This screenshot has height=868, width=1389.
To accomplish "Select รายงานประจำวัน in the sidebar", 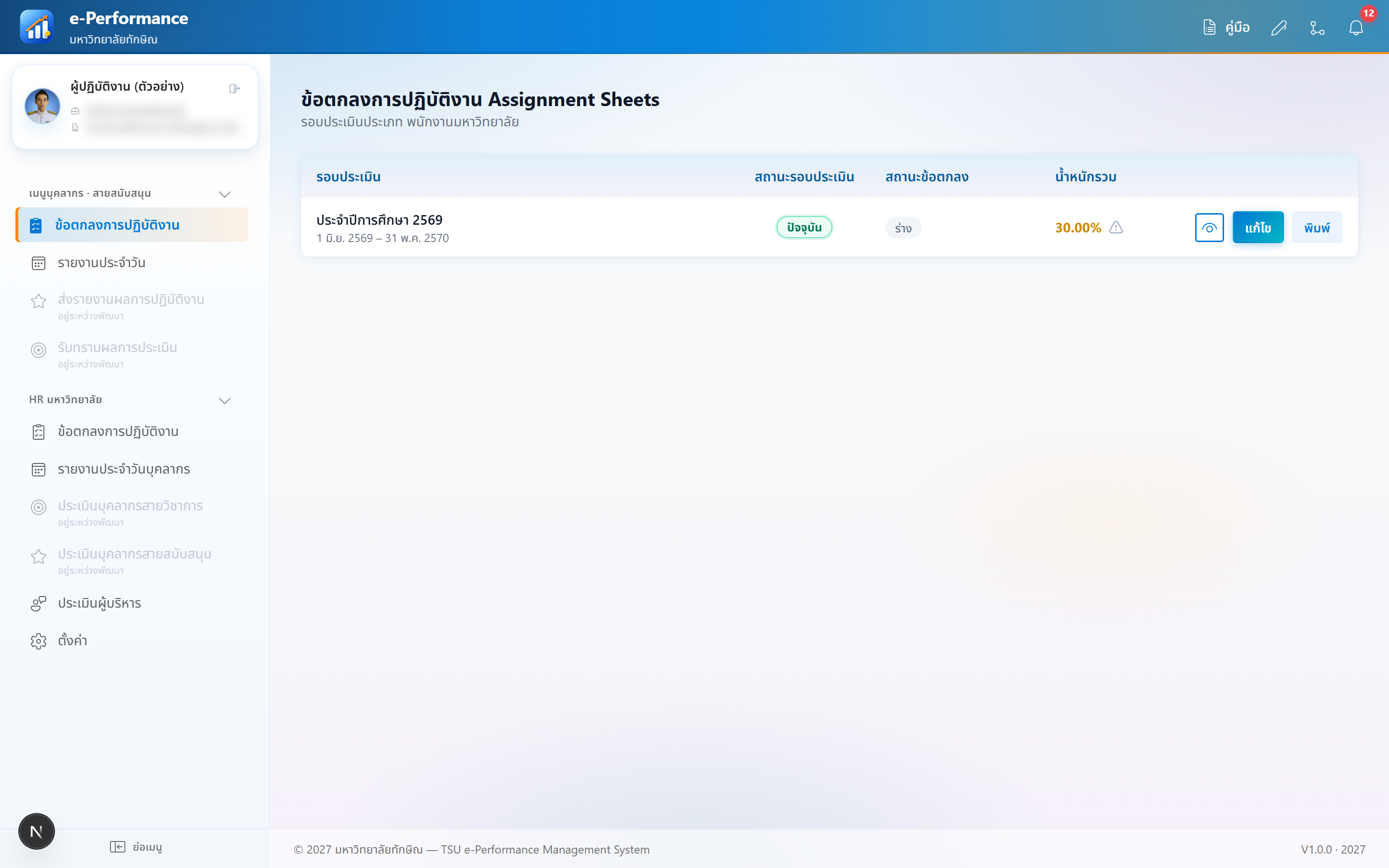I will [132, 262].
